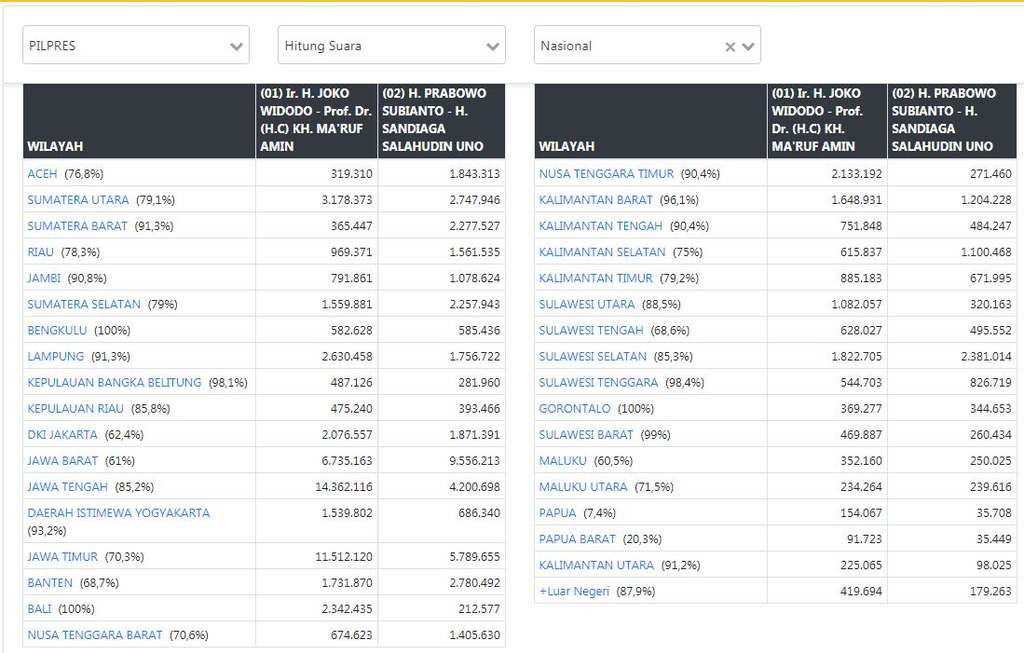This screenshot has height=653, width=1024.
Task: Select the value 11.512.120 for Jawa Timur
Action: 344,557
